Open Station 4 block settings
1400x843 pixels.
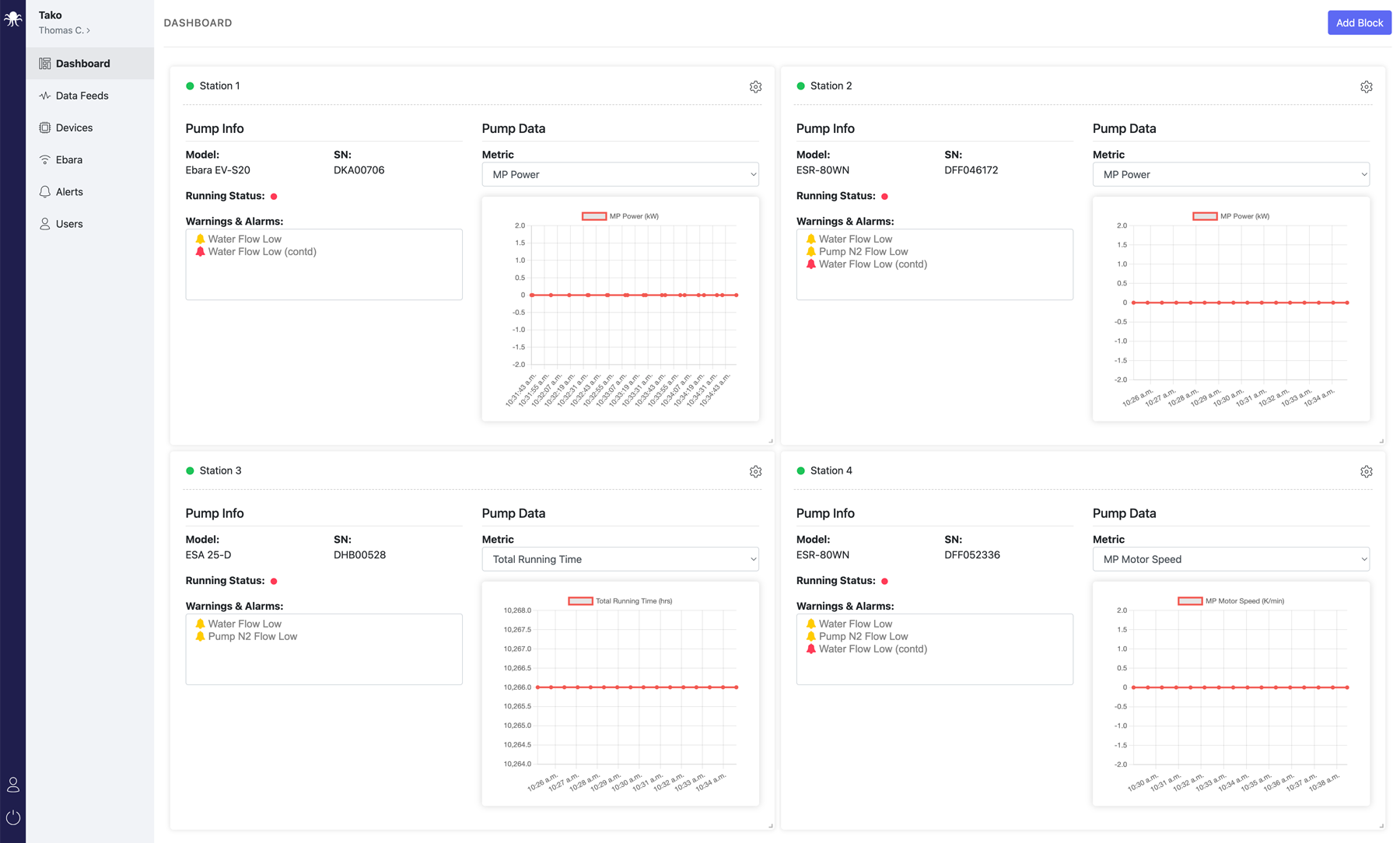pos(1366,472)
